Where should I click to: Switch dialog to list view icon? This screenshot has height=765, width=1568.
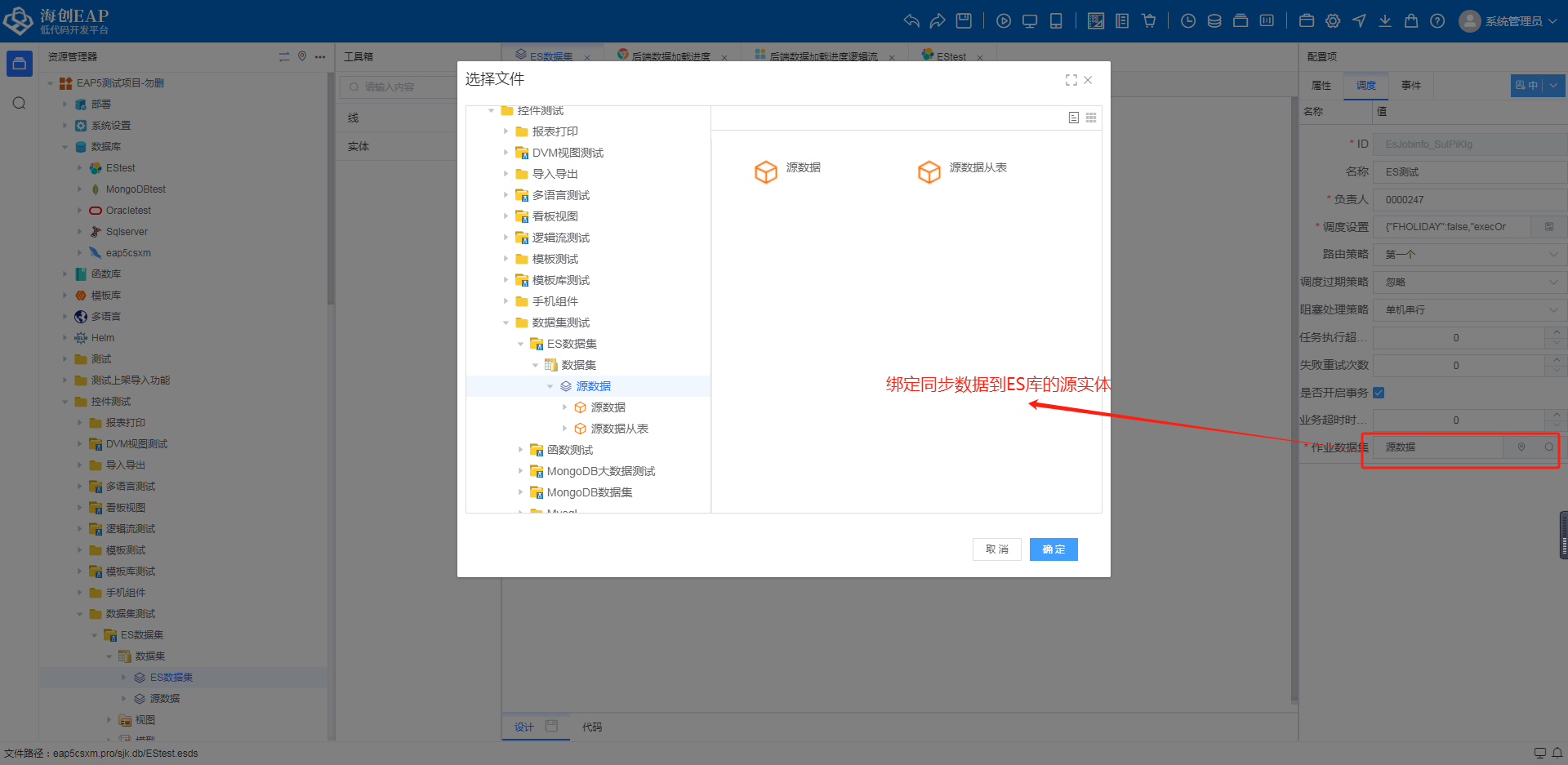click(x=1073, y=118)
